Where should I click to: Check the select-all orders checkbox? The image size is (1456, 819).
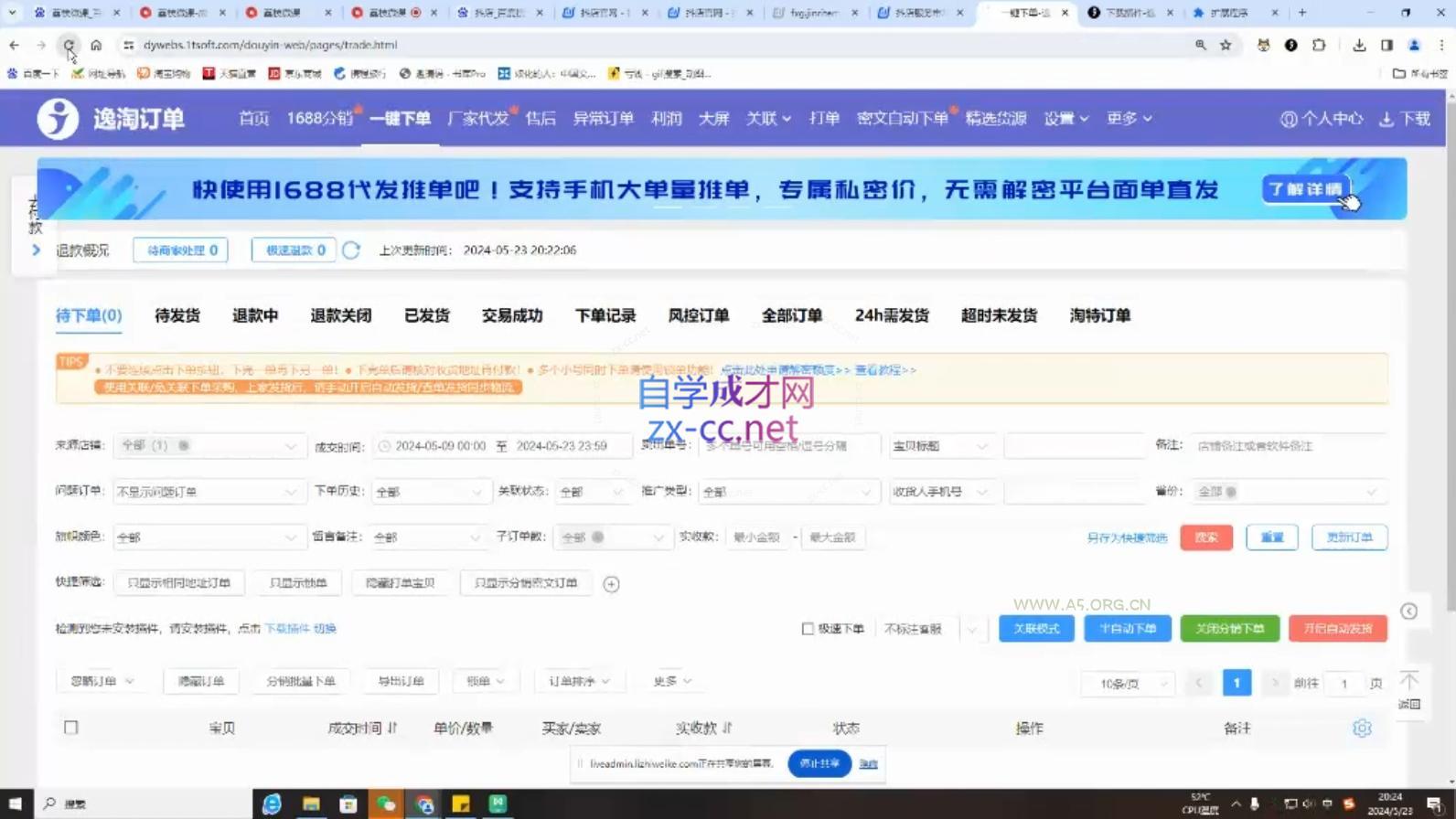click(71, 728)
